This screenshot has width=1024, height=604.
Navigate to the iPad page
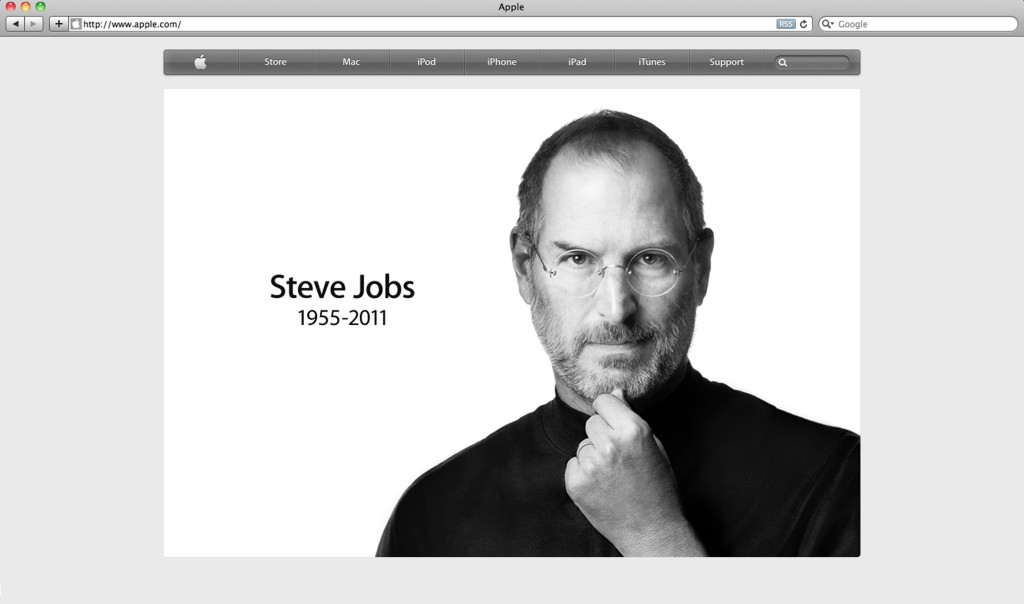[x=577, y=62]
